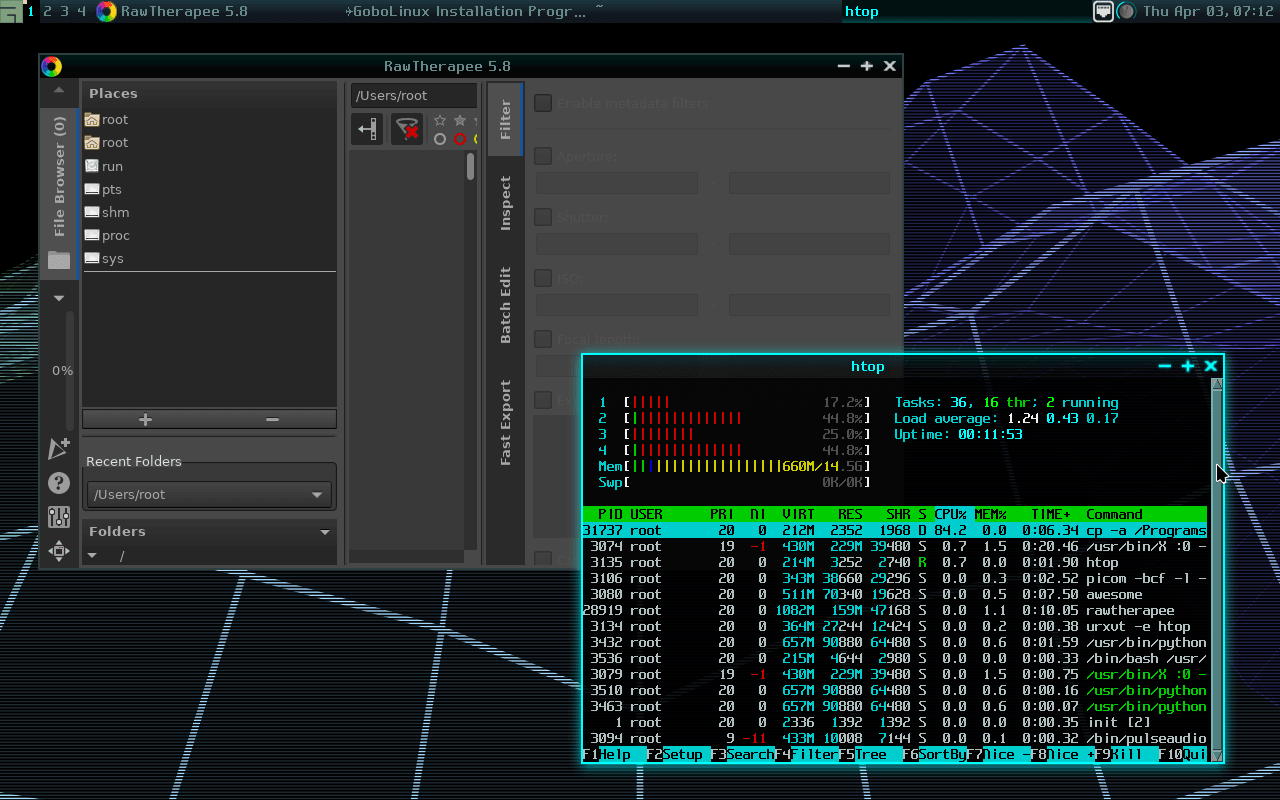Switch to the Fast Export tab

coord(505,422)
